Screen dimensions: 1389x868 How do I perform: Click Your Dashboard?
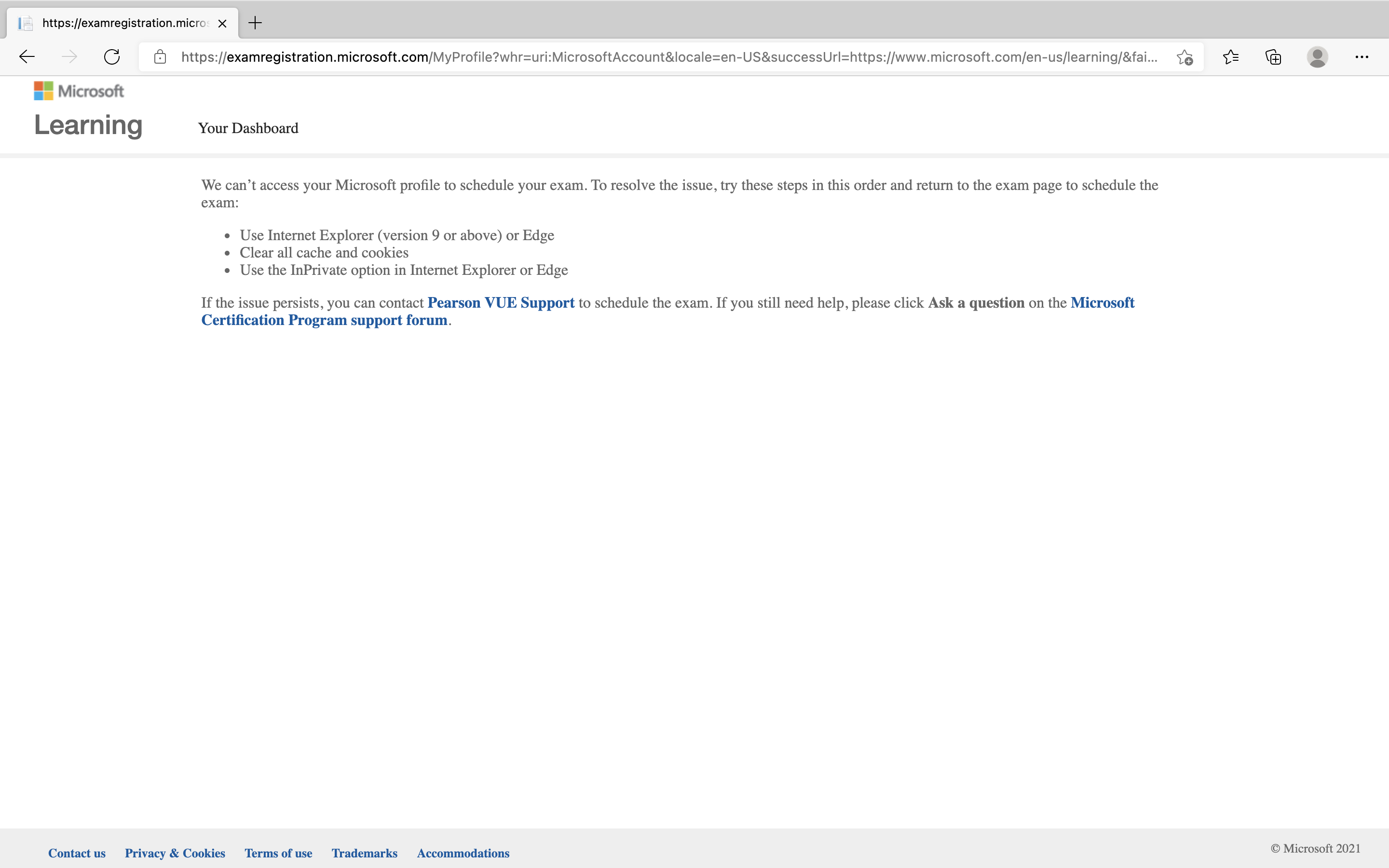coord(248,128)
